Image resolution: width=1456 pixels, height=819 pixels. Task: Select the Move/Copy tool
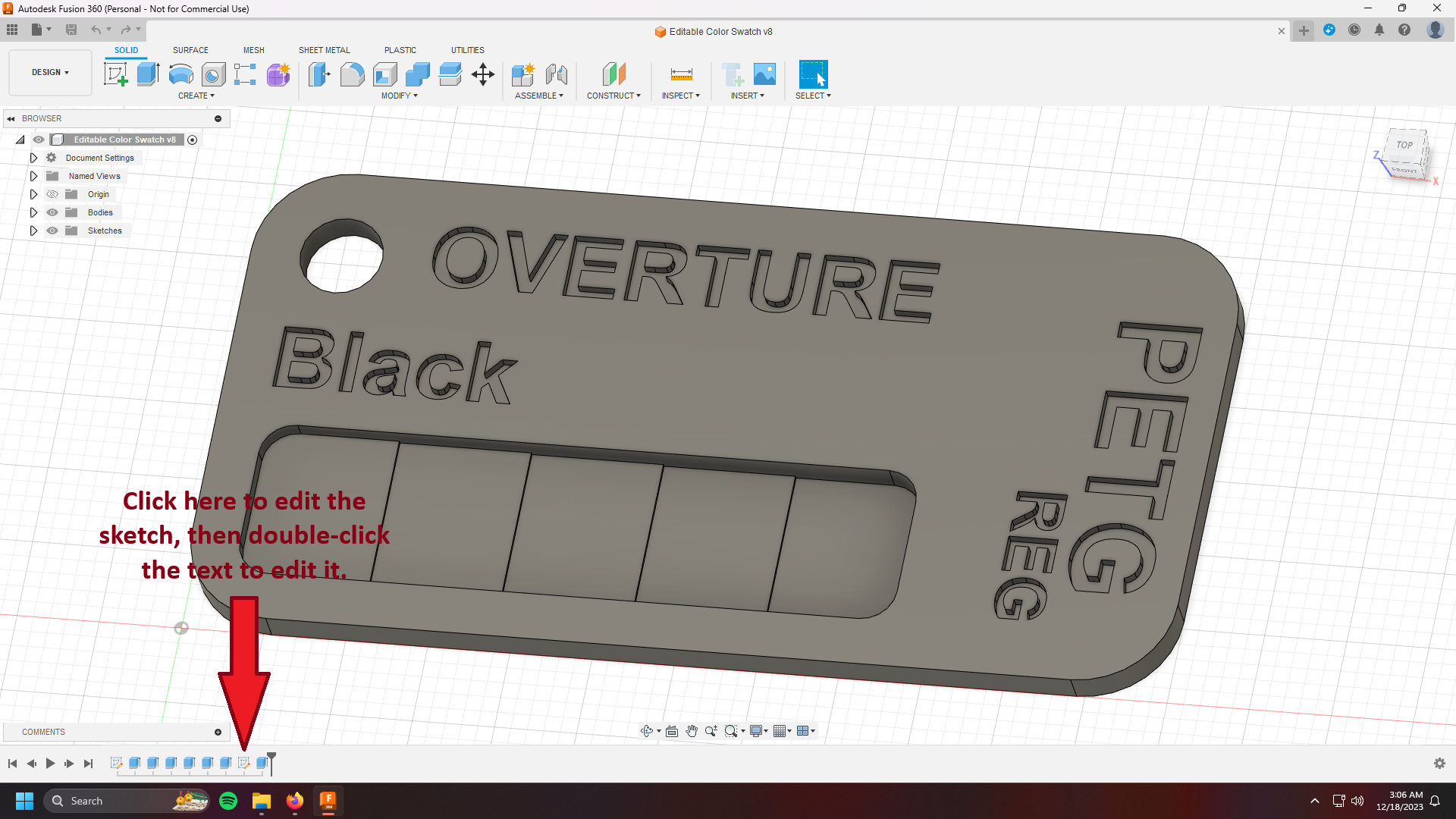point(483,74)
